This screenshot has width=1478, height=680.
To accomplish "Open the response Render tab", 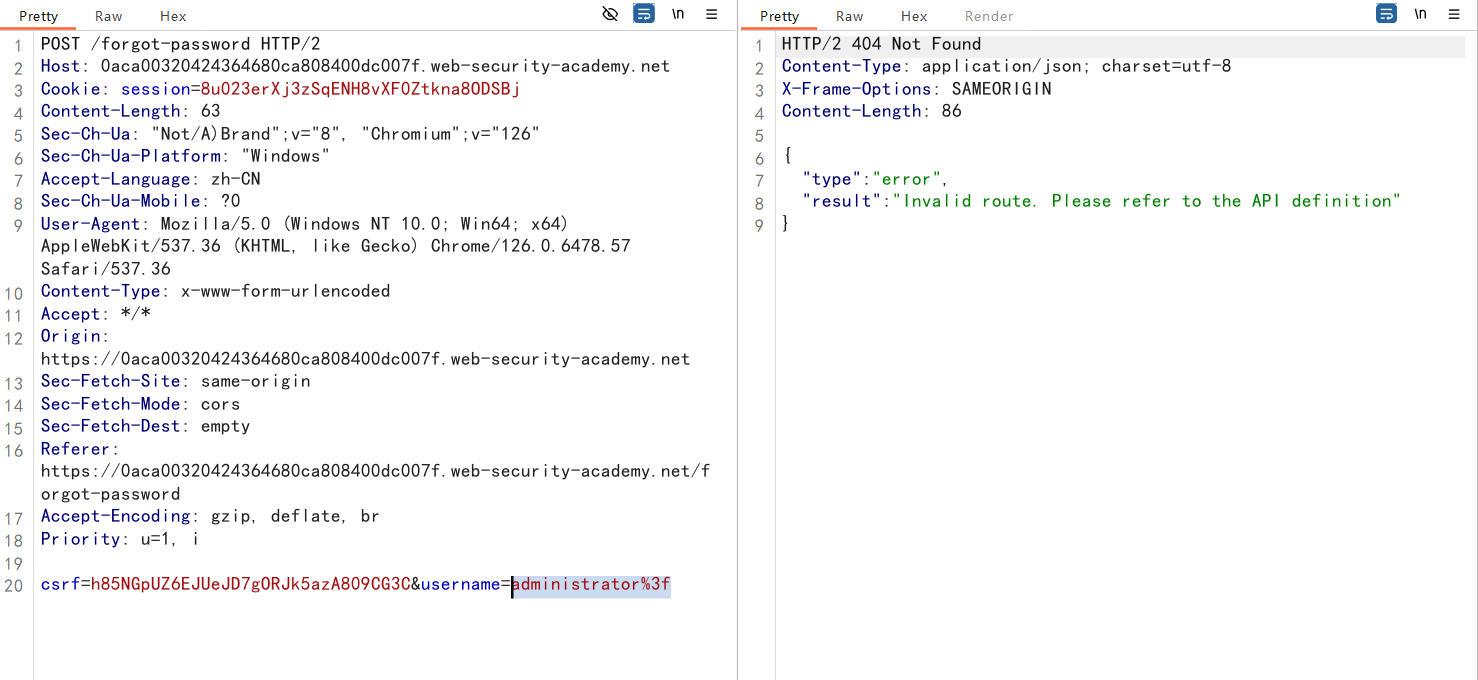I will click(x=989, y=16).
